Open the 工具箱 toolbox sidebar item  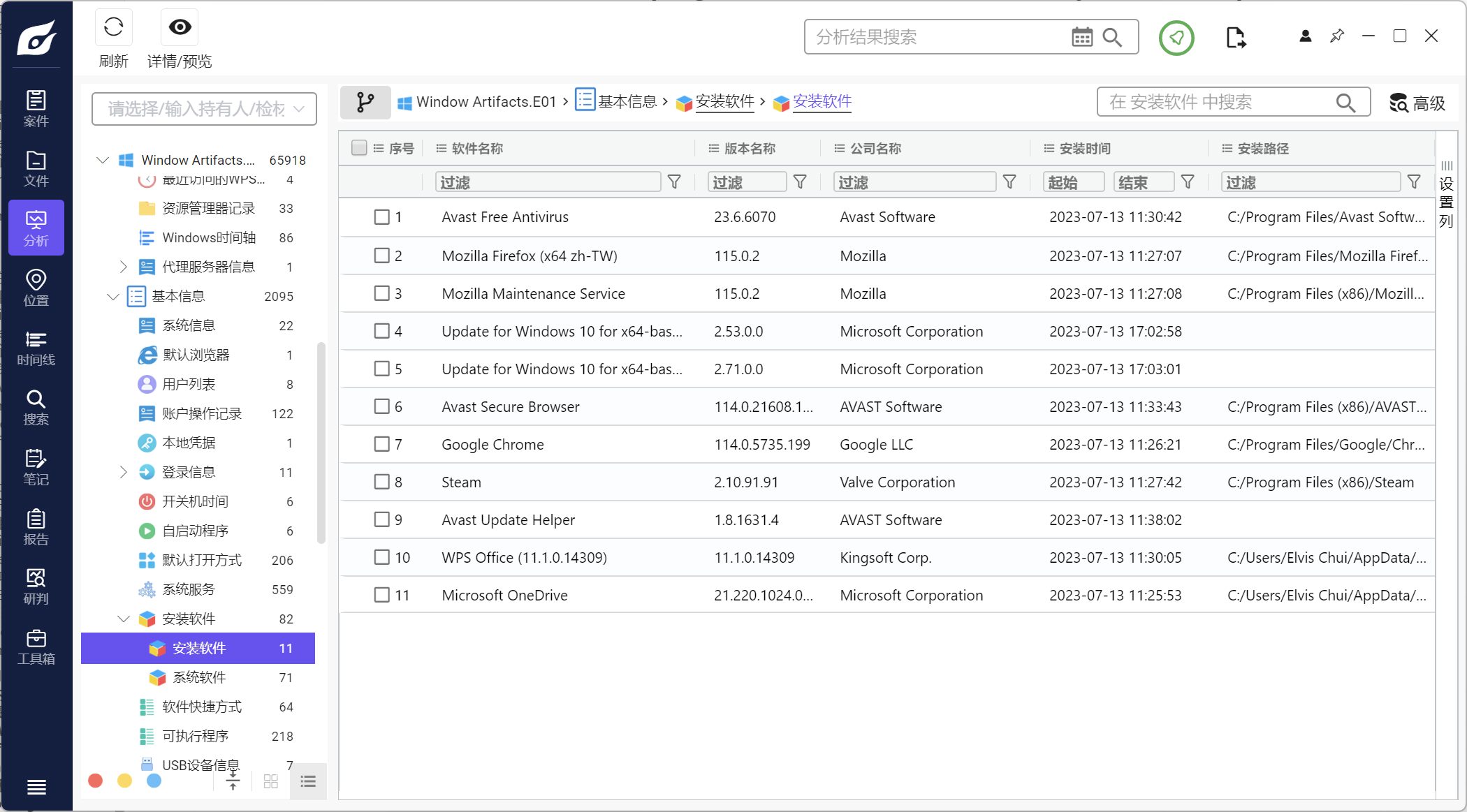(36, 647)
